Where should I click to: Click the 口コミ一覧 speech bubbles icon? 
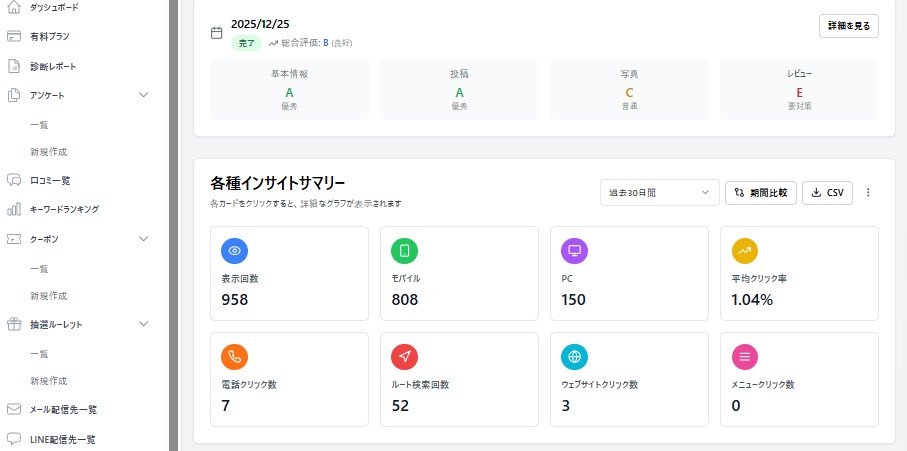click(x=14, y=180)
